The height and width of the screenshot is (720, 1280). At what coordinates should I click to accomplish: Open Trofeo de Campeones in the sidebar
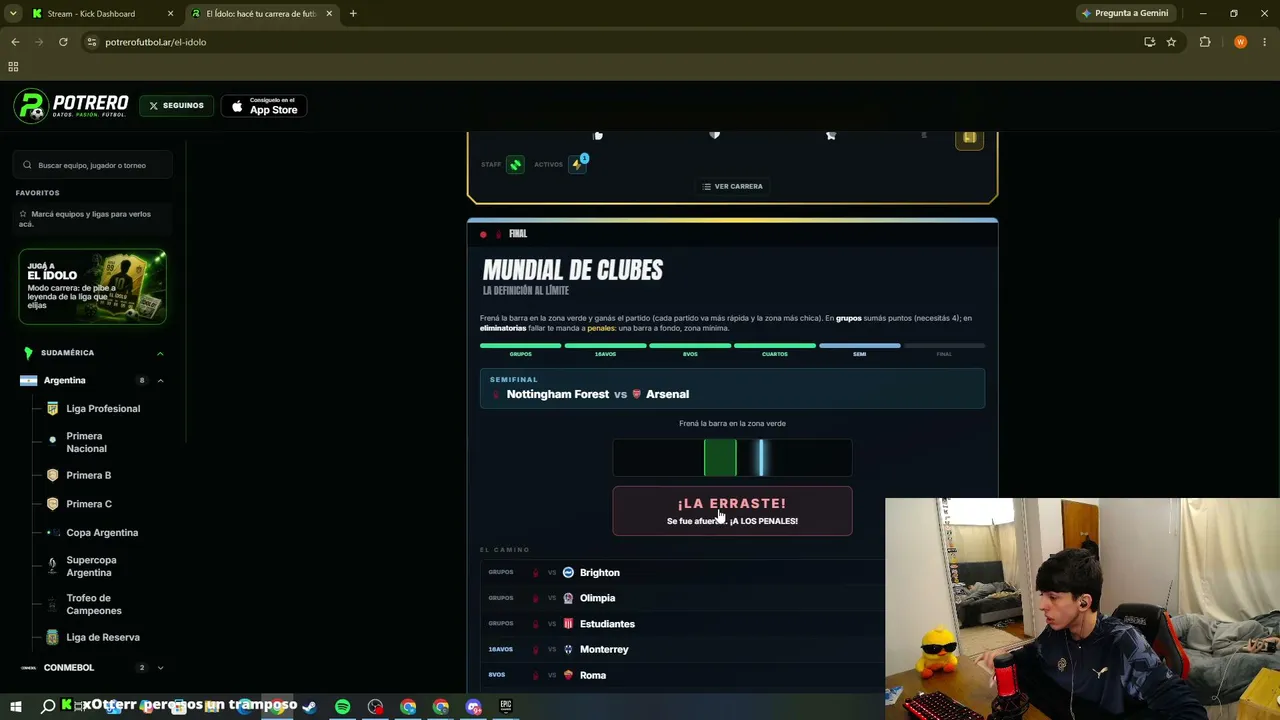pos(94,604)
